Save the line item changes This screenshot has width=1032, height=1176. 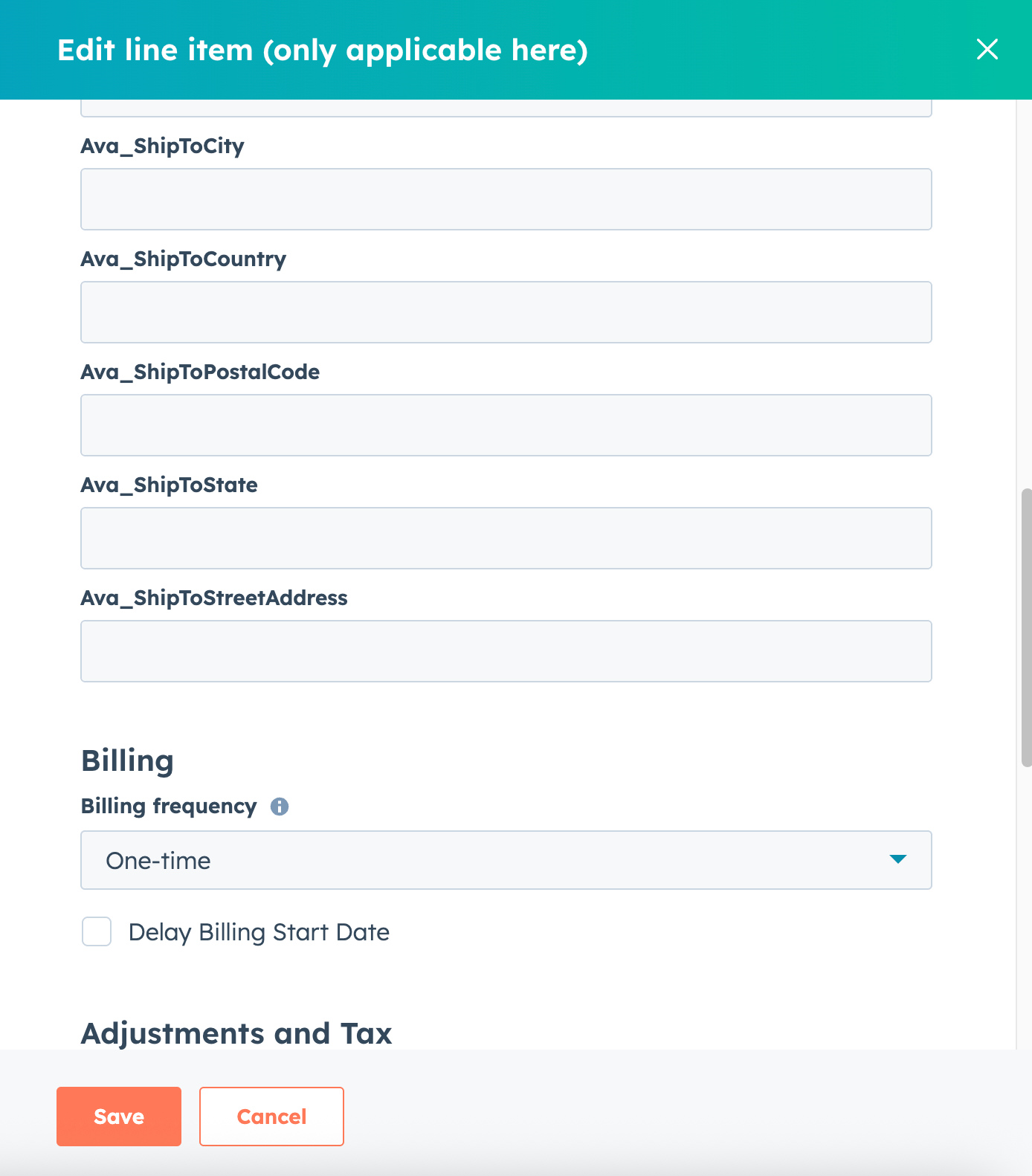click(x=119, y=1117)
